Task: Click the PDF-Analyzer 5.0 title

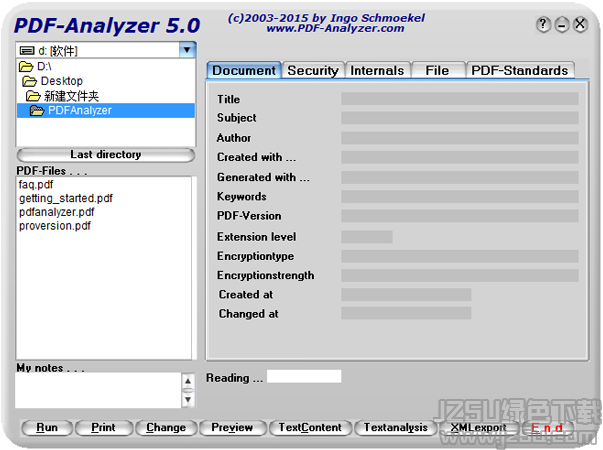Action: pos(107,26)
